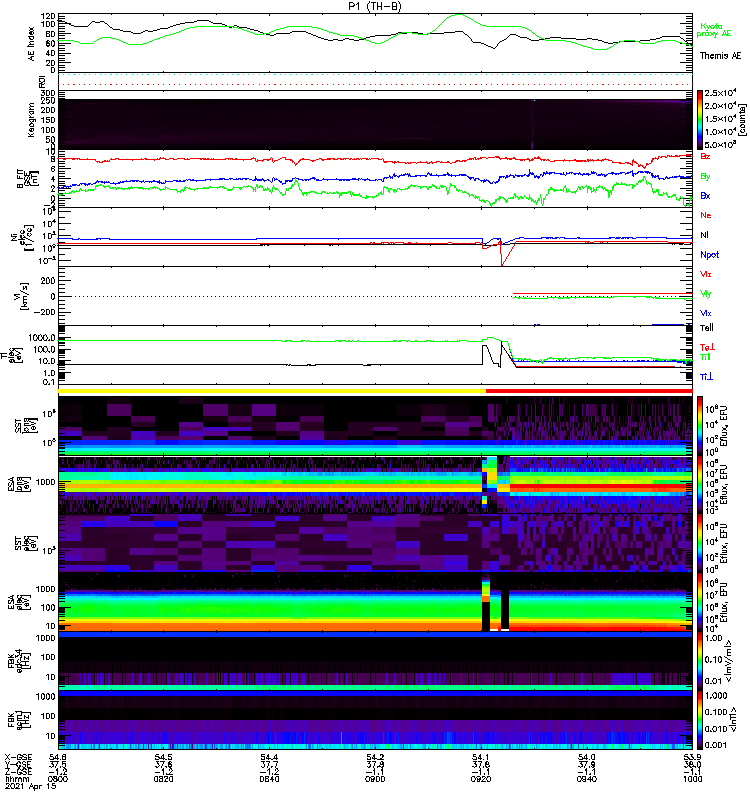Click the 2.5x10^4 color bar value
The image size is (750, 800).
tap(720, 93)
